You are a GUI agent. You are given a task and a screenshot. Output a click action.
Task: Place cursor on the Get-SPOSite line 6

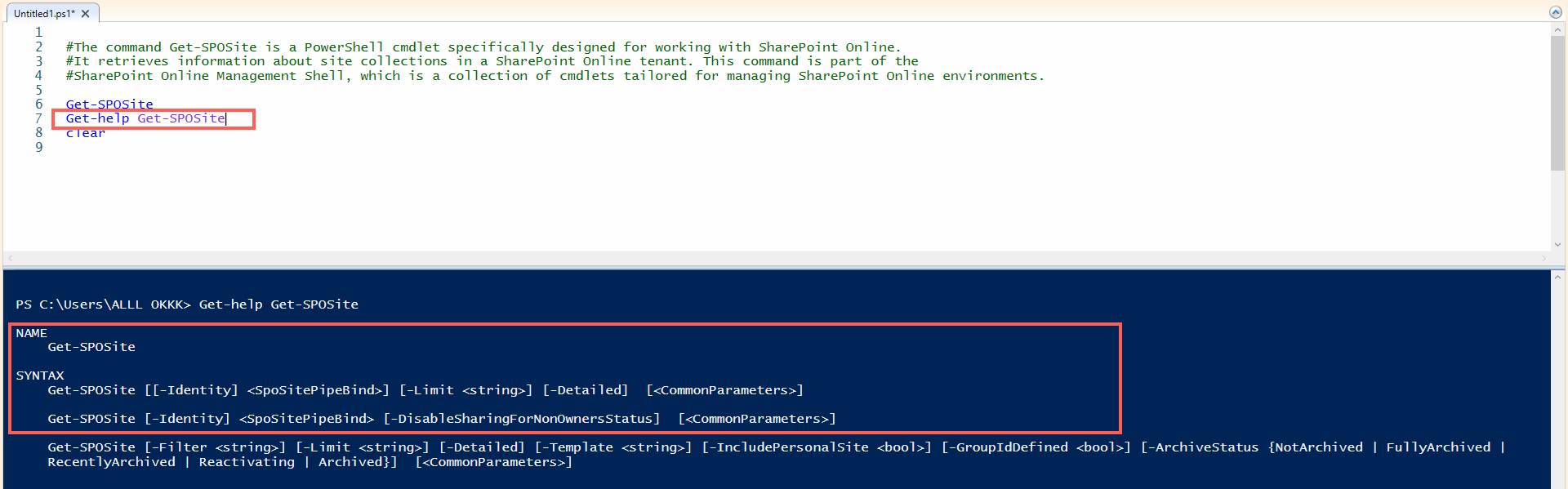(109, 104)
